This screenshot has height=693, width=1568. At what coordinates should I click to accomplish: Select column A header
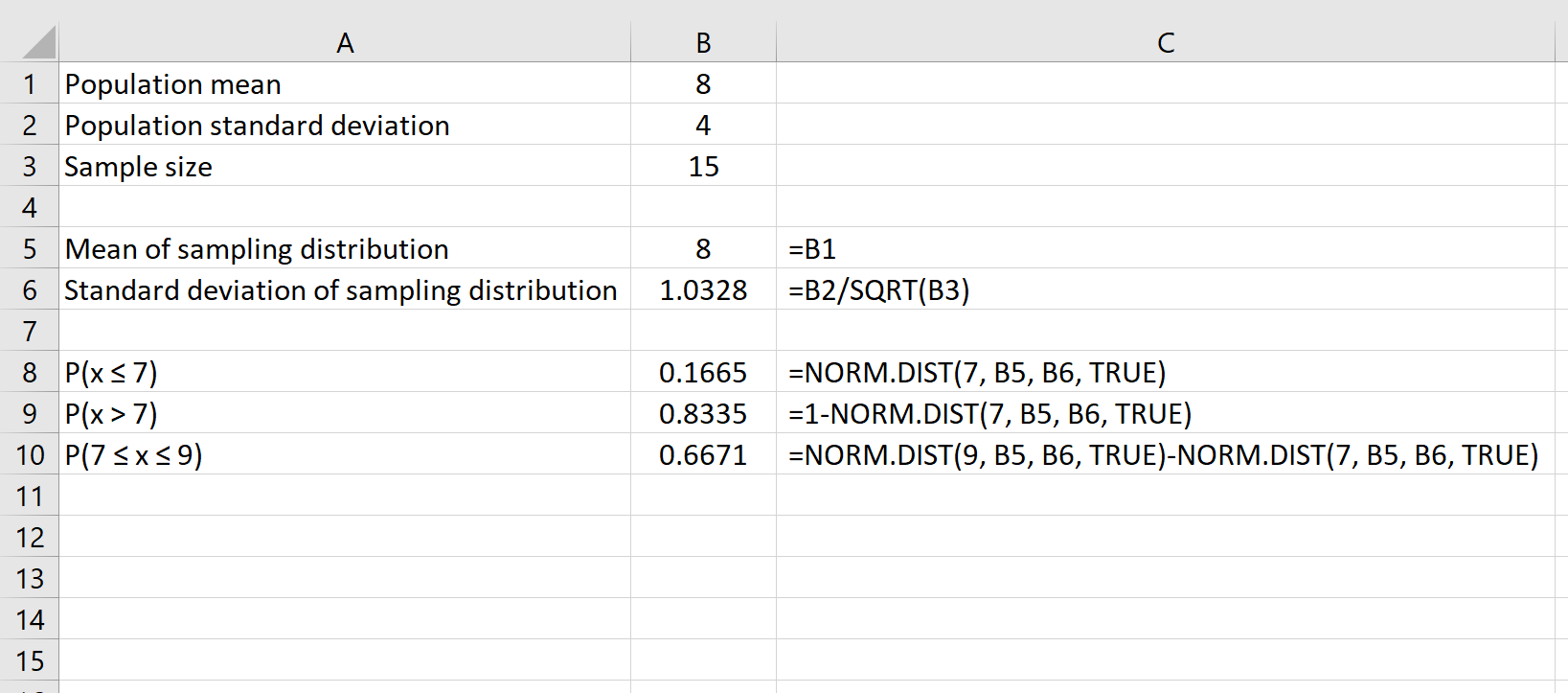tap(345, 43)
